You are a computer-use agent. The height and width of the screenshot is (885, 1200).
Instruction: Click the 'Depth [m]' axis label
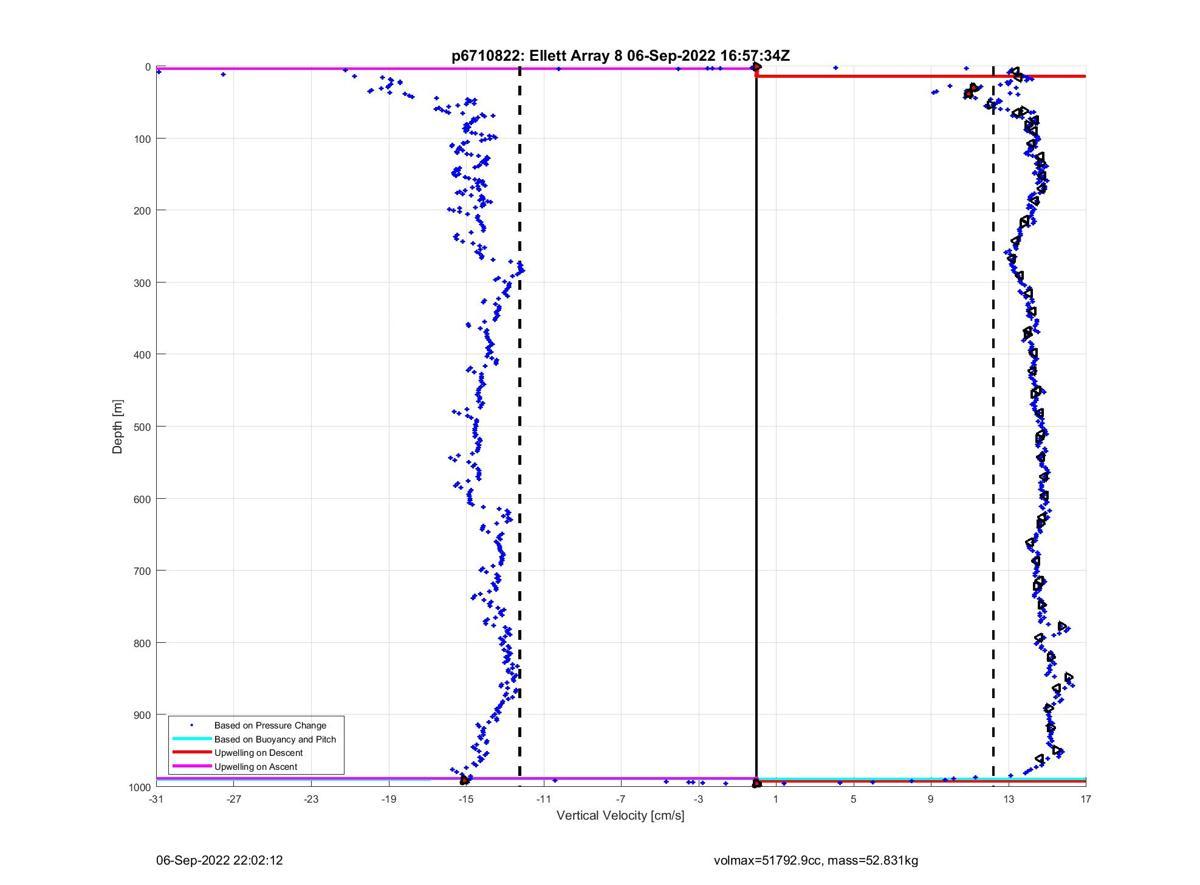118,427
